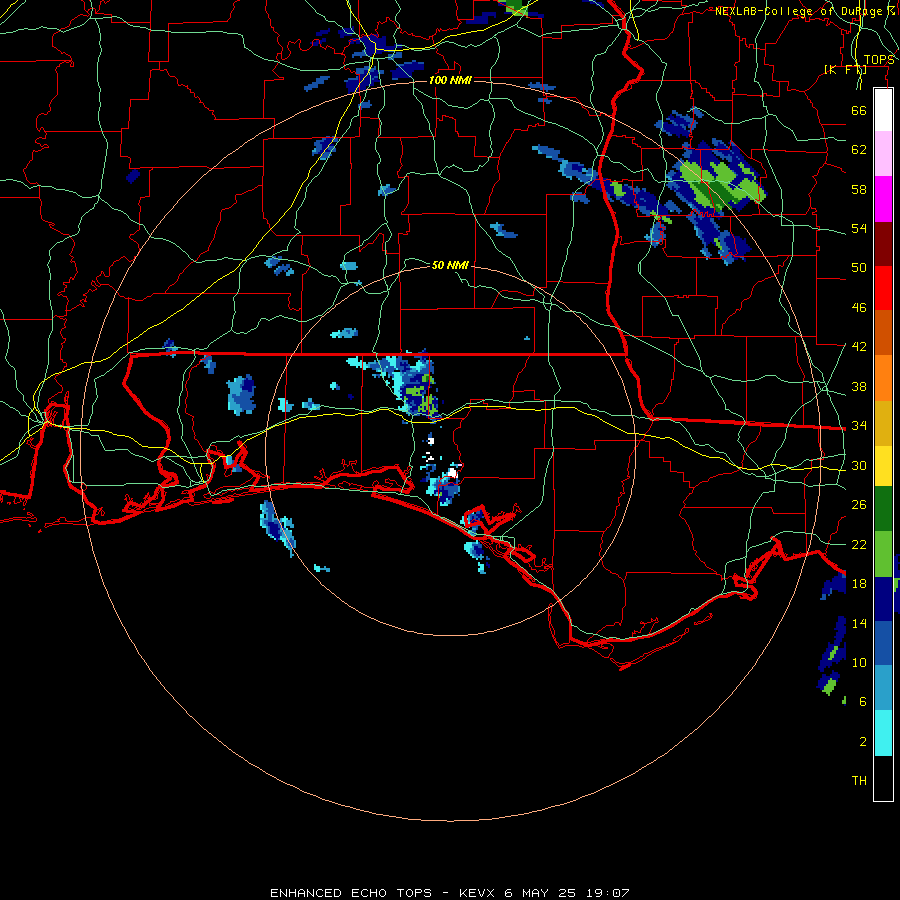Click the K FT units label
The height and width of the screenshot is (900, 900).
pos(845,70)
